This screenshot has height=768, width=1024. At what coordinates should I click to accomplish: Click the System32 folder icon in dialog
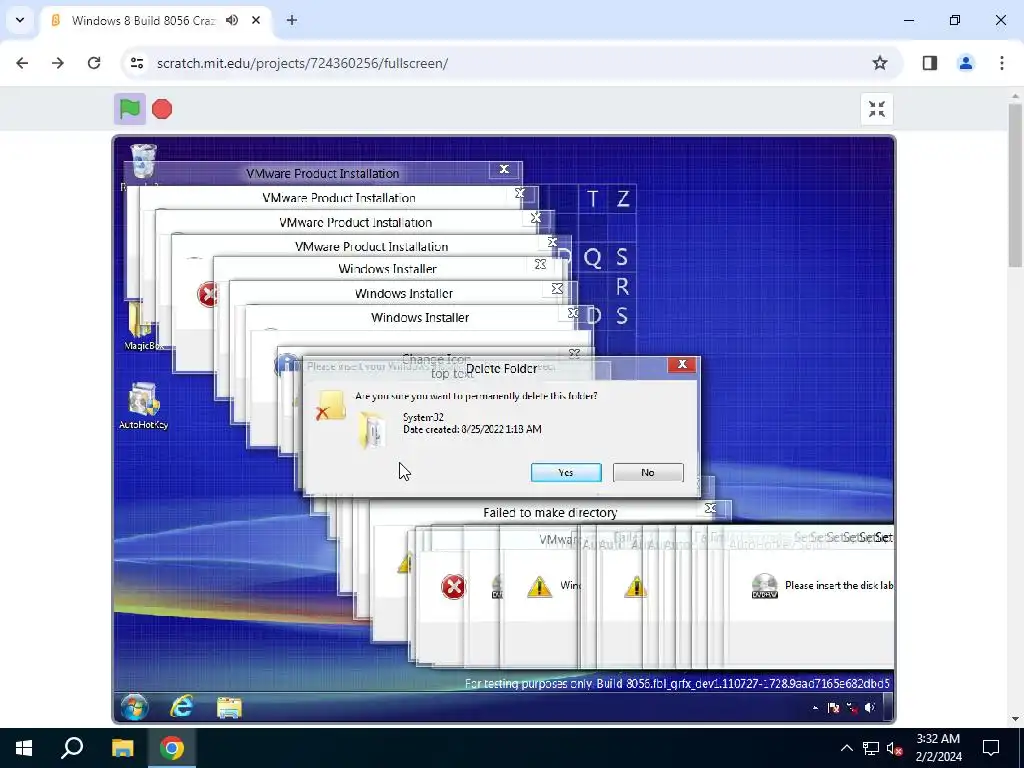pos(372,430)
